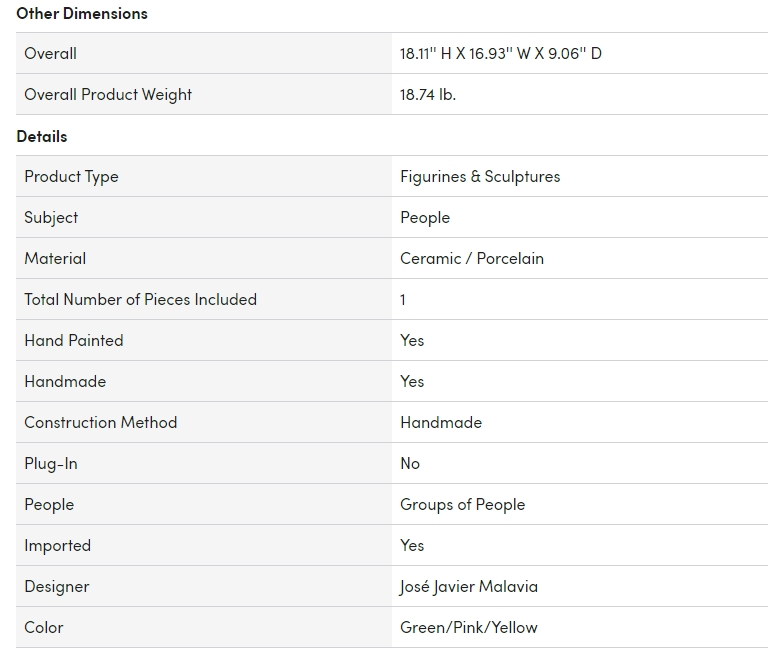
Task: Click Groups of People value
Action: [462, 504]
